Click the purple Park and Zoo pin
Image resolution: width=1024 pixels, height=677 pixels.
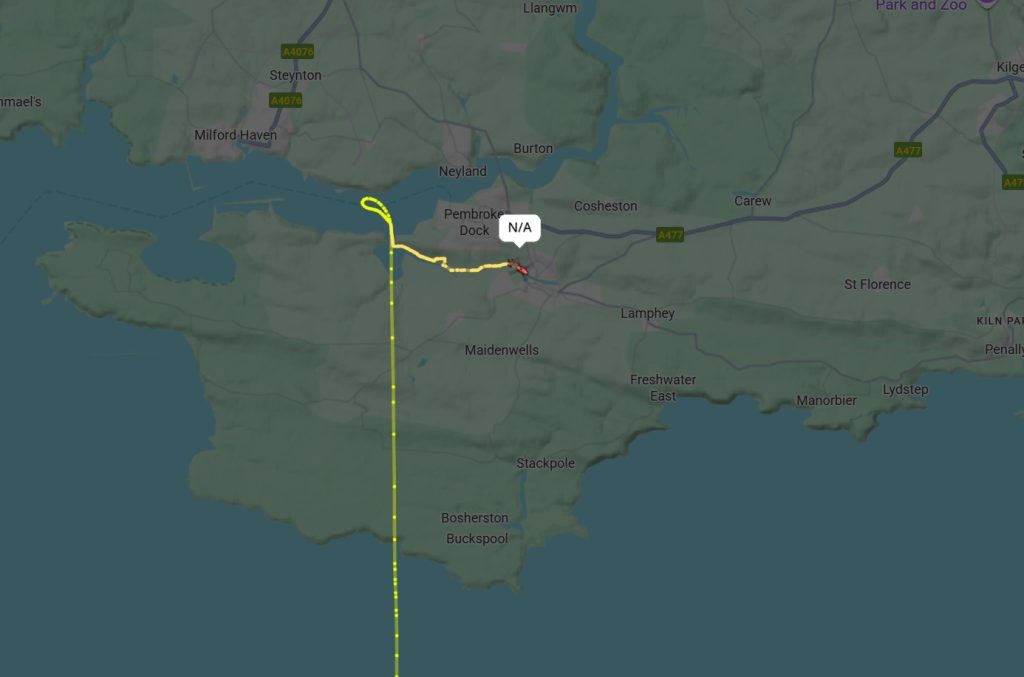(986, 3)
